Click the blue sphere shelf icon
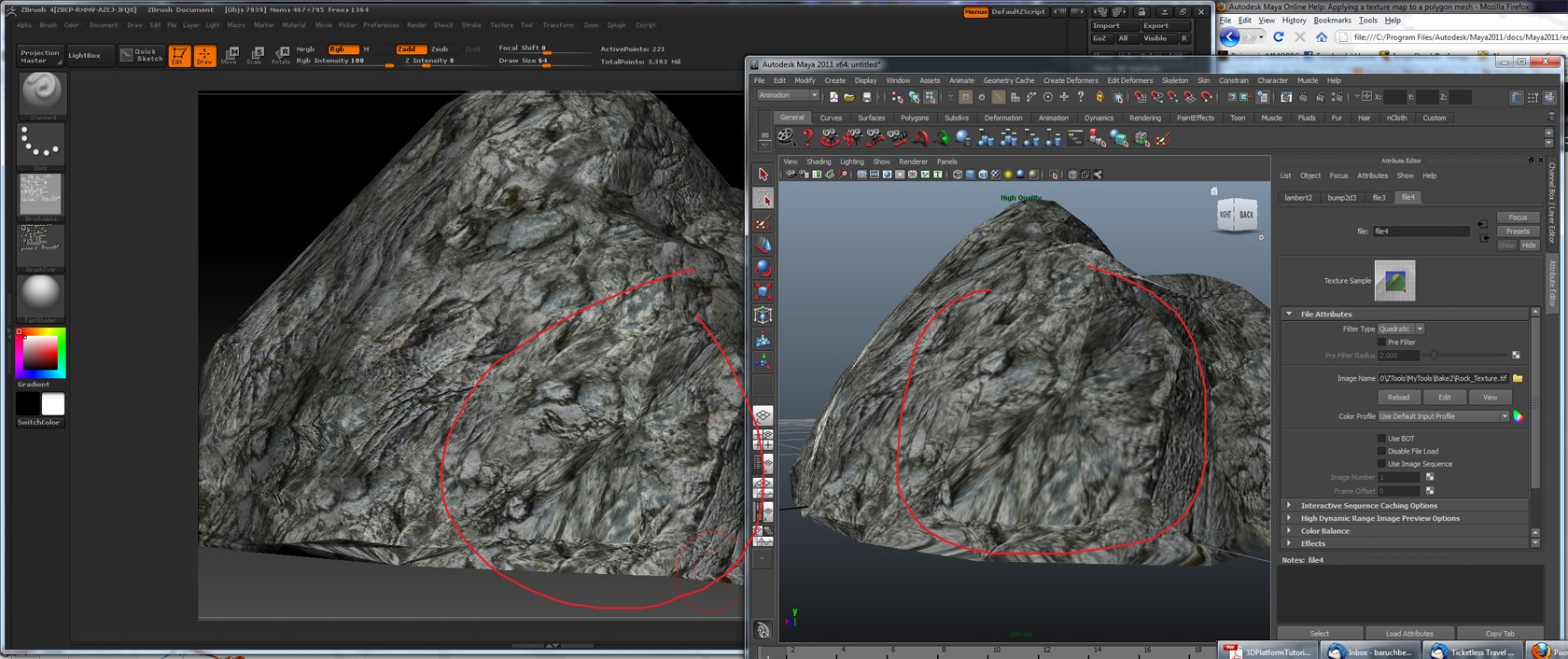Image resolution: width=1568 pixels, height=659 pixels. (963, 138)
